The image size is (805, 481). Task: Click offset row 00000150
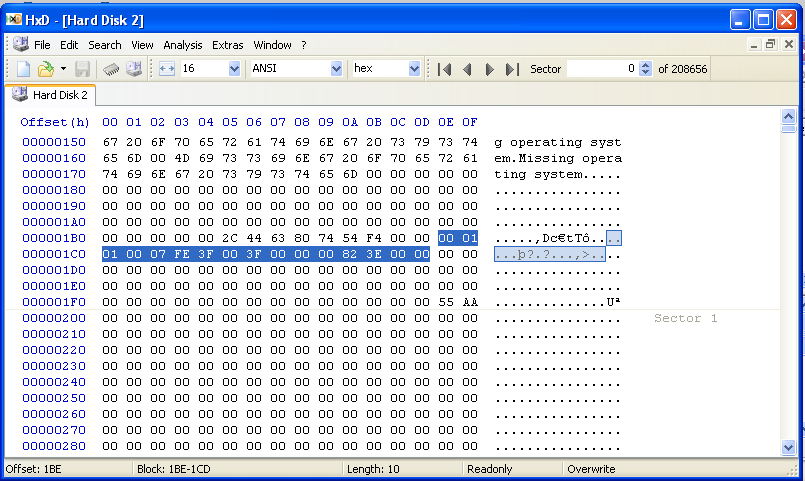(x=54, y=142)
